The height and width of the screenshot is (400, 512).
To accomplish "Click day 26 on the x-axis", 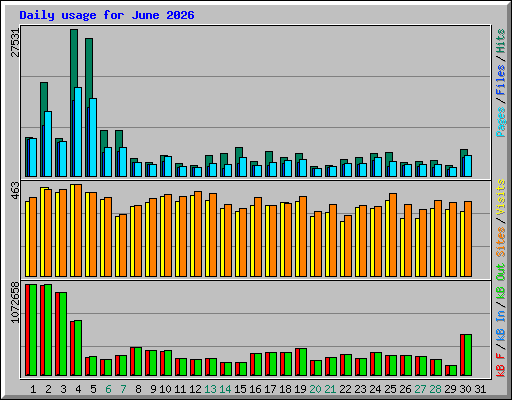I will pos(405,389).
